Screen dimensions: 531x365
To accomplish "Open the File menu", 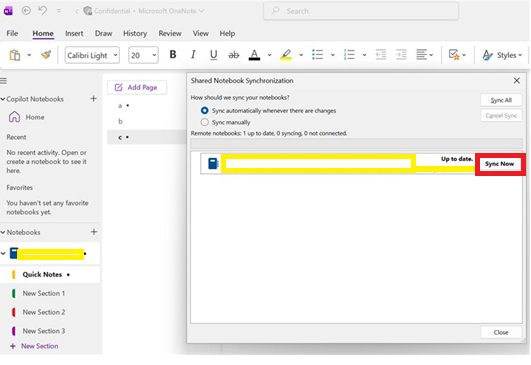I will pyautogui.click(x=12, y=33).
